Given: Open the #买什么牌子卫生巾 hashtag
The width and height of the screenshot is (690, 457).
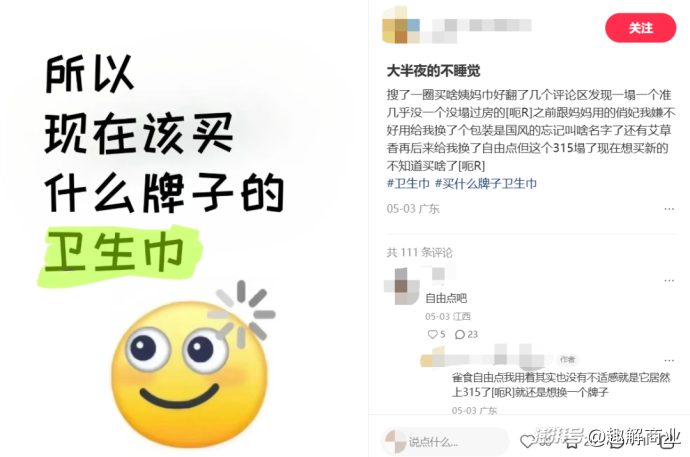Looking at the screenshot, I should [x=486, y=183].
